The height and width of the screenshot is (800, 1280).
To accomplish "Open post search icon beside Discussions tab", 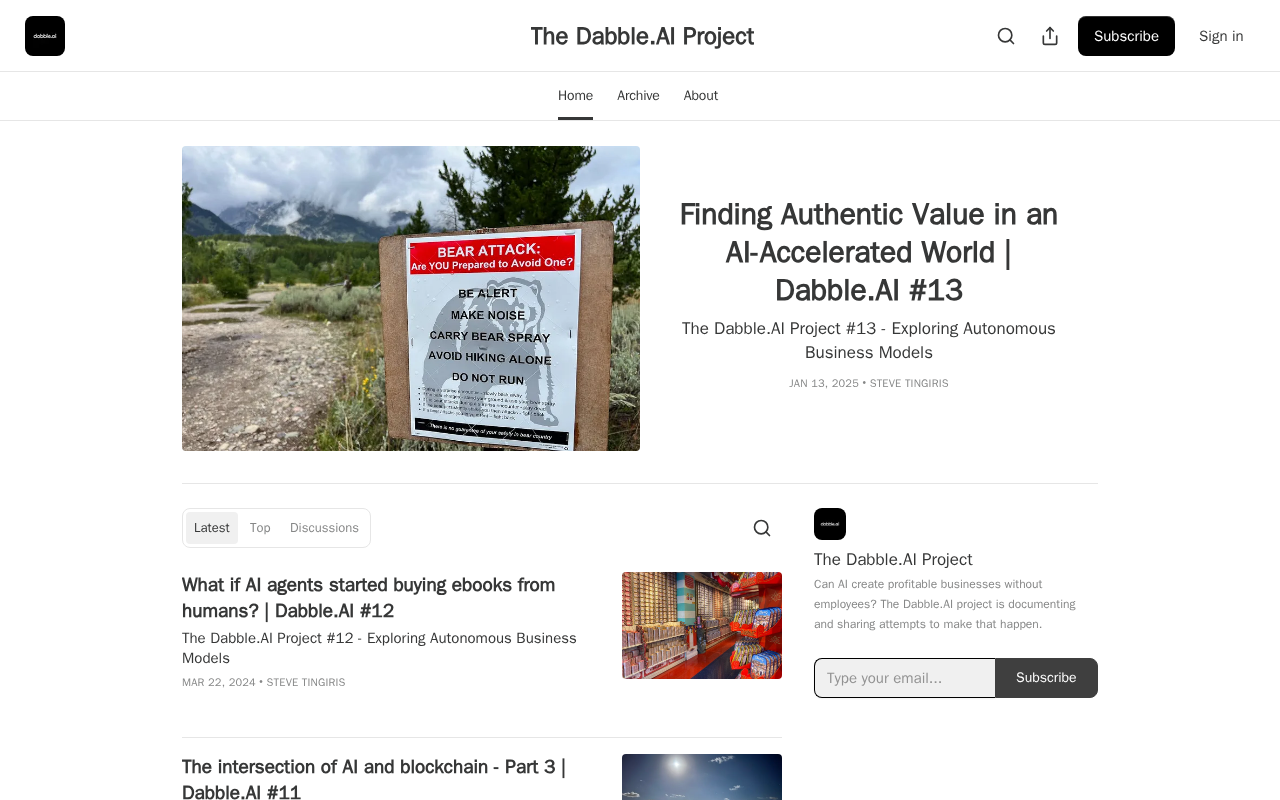I will point(762,528).
